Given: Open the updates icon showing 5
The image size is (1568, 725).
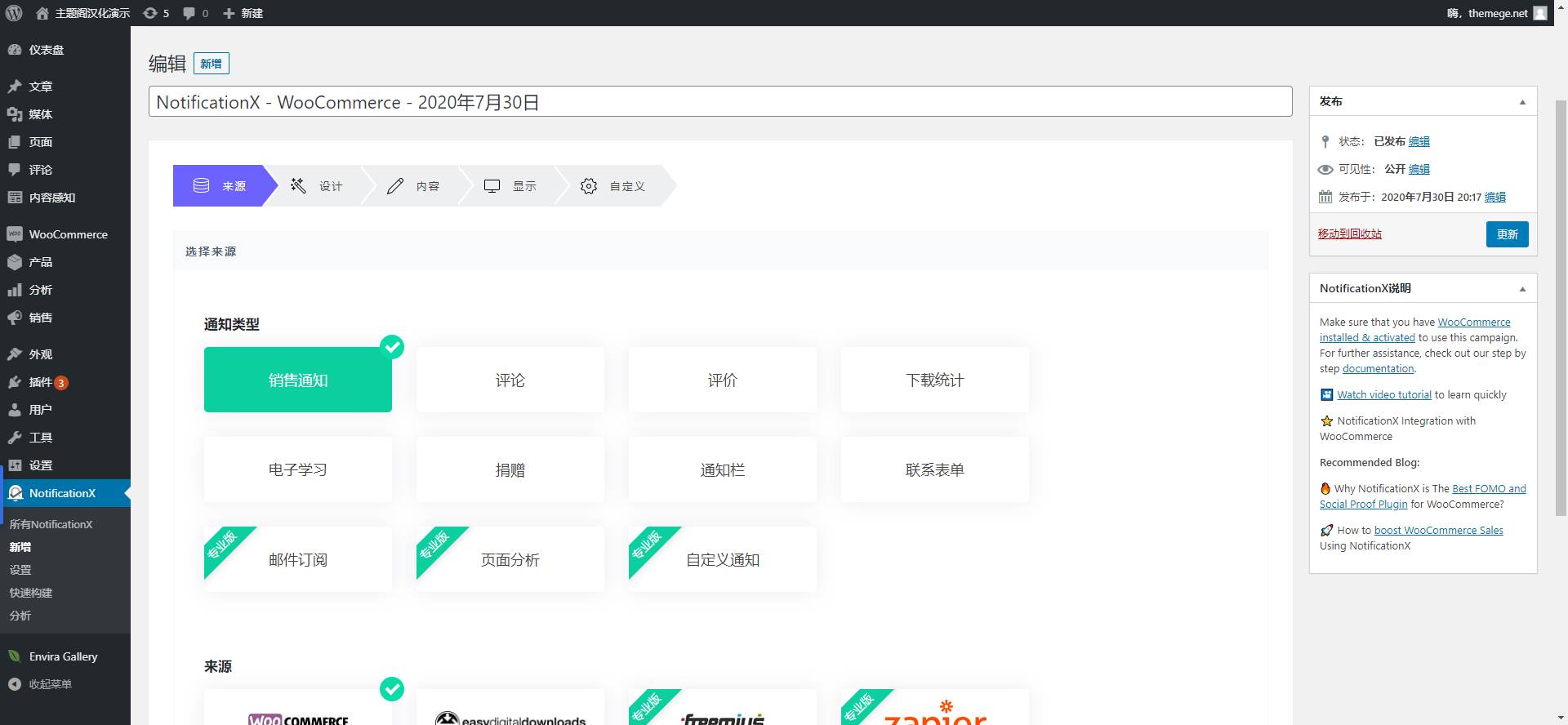Looking at the screenshot, I should 156,13.
